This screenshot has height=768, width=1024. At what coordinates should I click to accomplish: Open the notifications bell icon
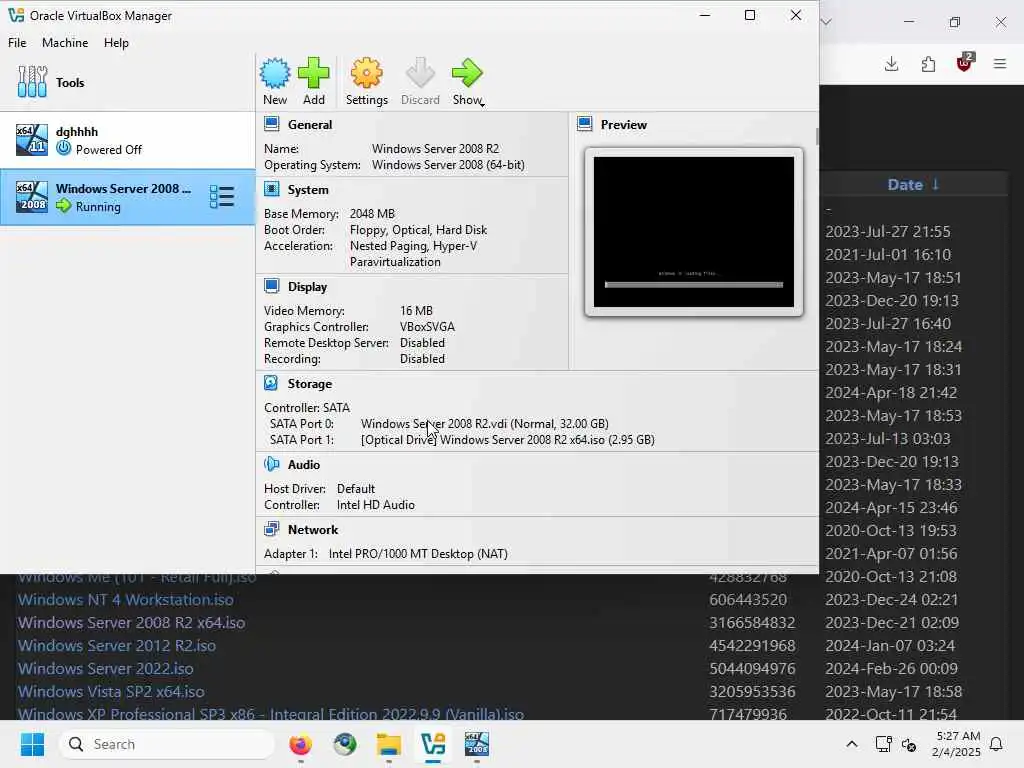pos(996,744)
